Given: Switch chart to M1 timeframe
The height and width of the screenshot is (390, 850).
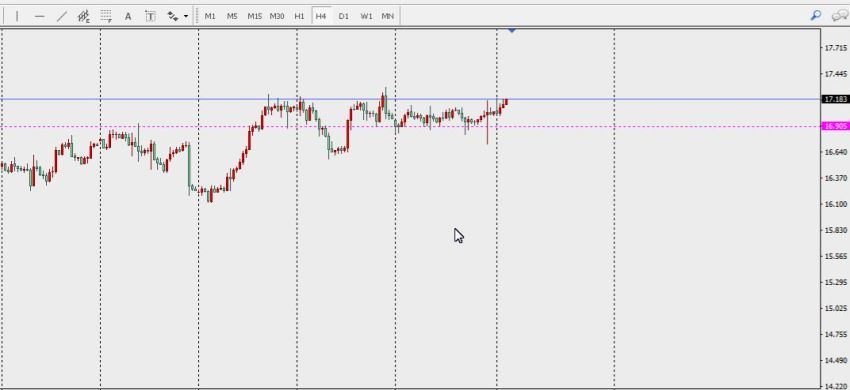Looking at the screenshot, I should point(210,16).
